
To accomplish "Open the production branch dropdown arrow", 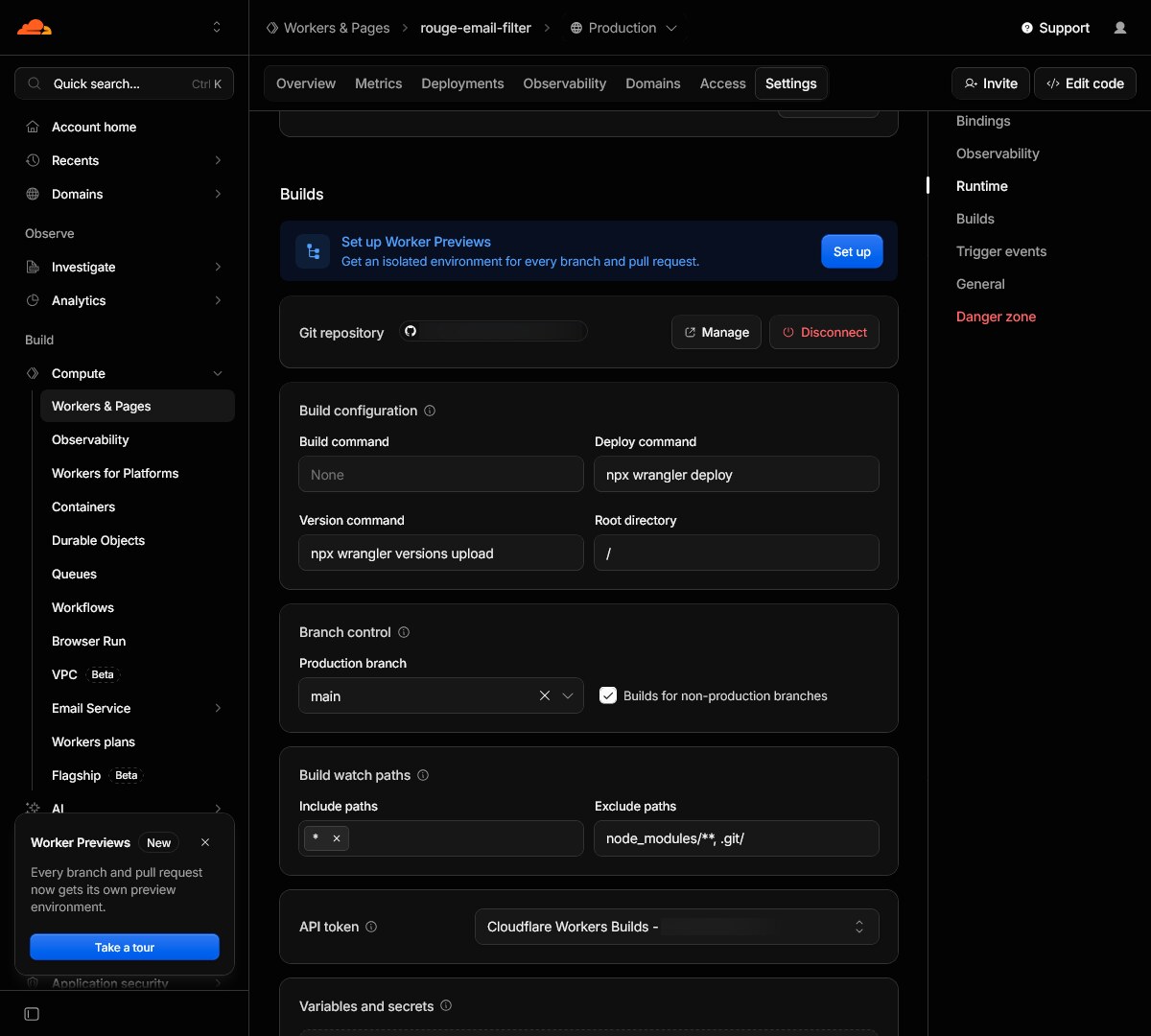I will 568,695.
